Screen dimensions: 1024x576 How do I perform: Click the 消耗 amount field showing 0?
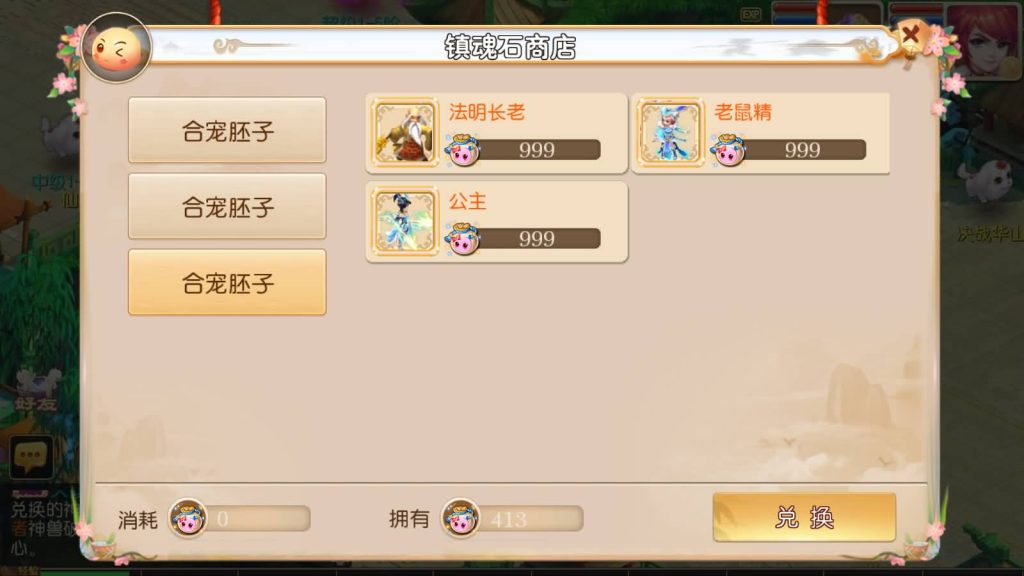point(257,519)
